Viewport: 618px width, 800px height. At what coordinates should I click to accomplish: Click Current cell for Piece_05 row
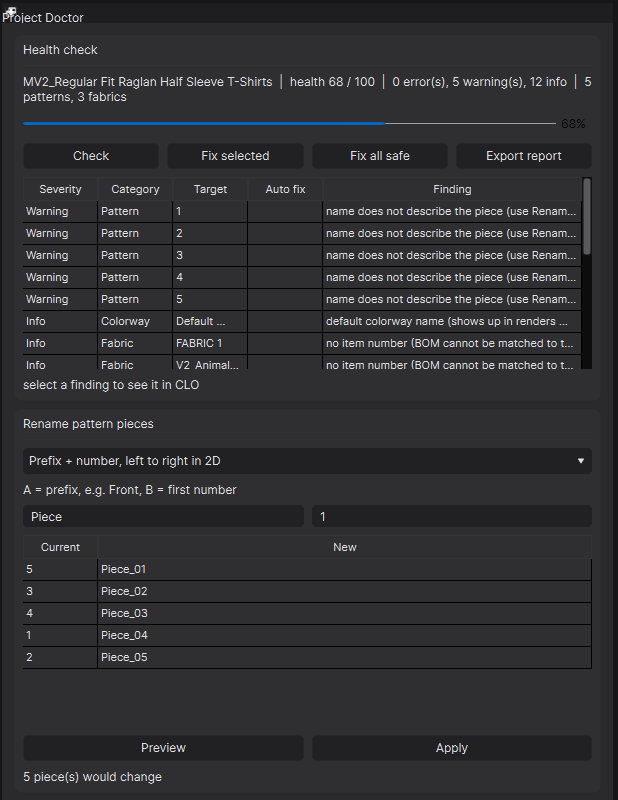(x=60, y=657)
